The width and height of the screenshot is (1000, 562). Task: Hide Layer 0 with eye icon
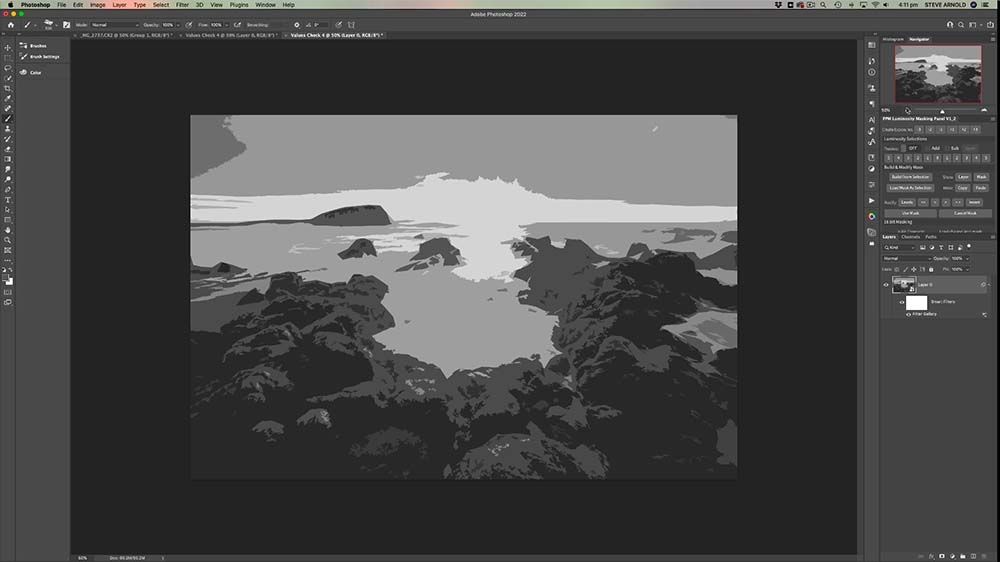[886, 285]
